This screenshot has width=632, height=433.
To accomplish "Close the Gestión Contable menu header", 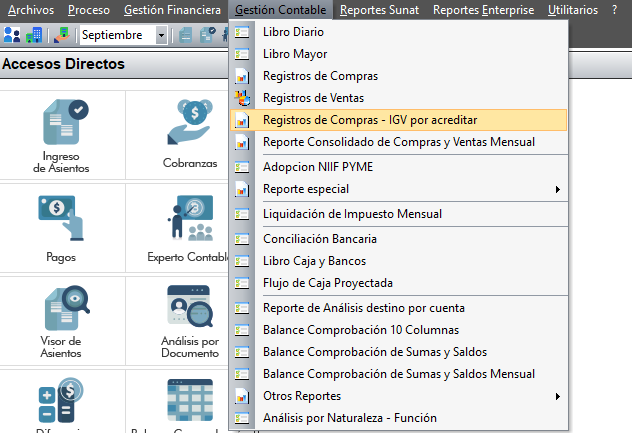I will 281,10.
